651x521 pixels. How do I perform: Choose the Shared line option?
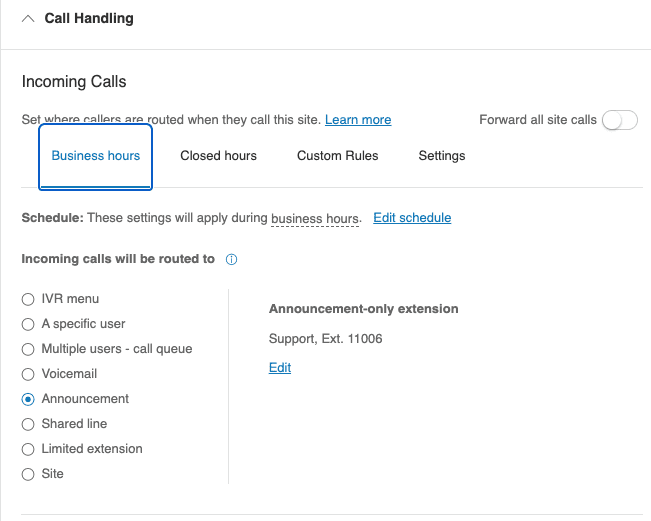point(28,424)
